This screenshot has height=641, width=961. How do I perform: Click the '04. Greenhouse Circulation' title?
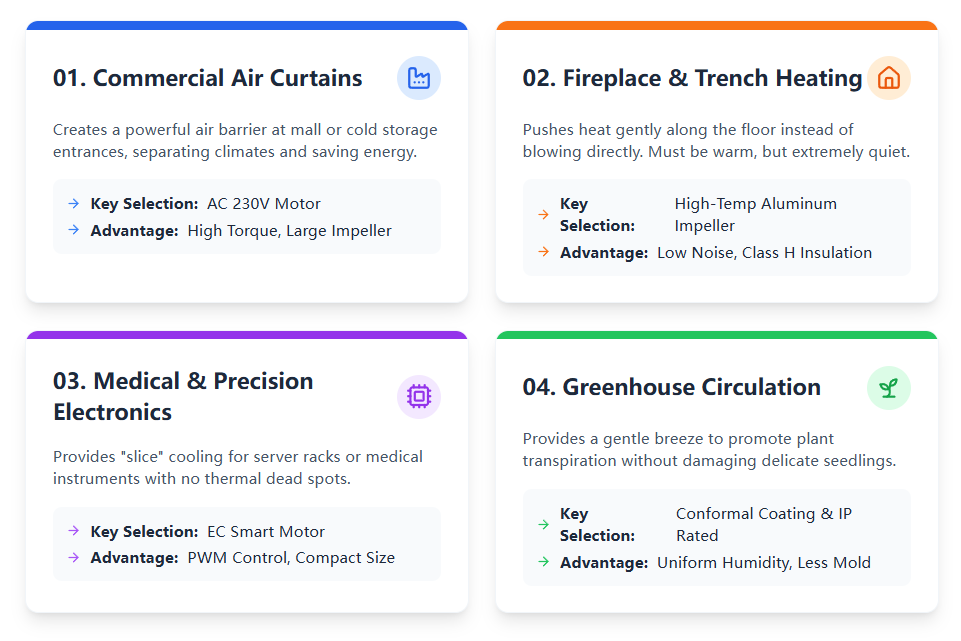tap(671, 388)
